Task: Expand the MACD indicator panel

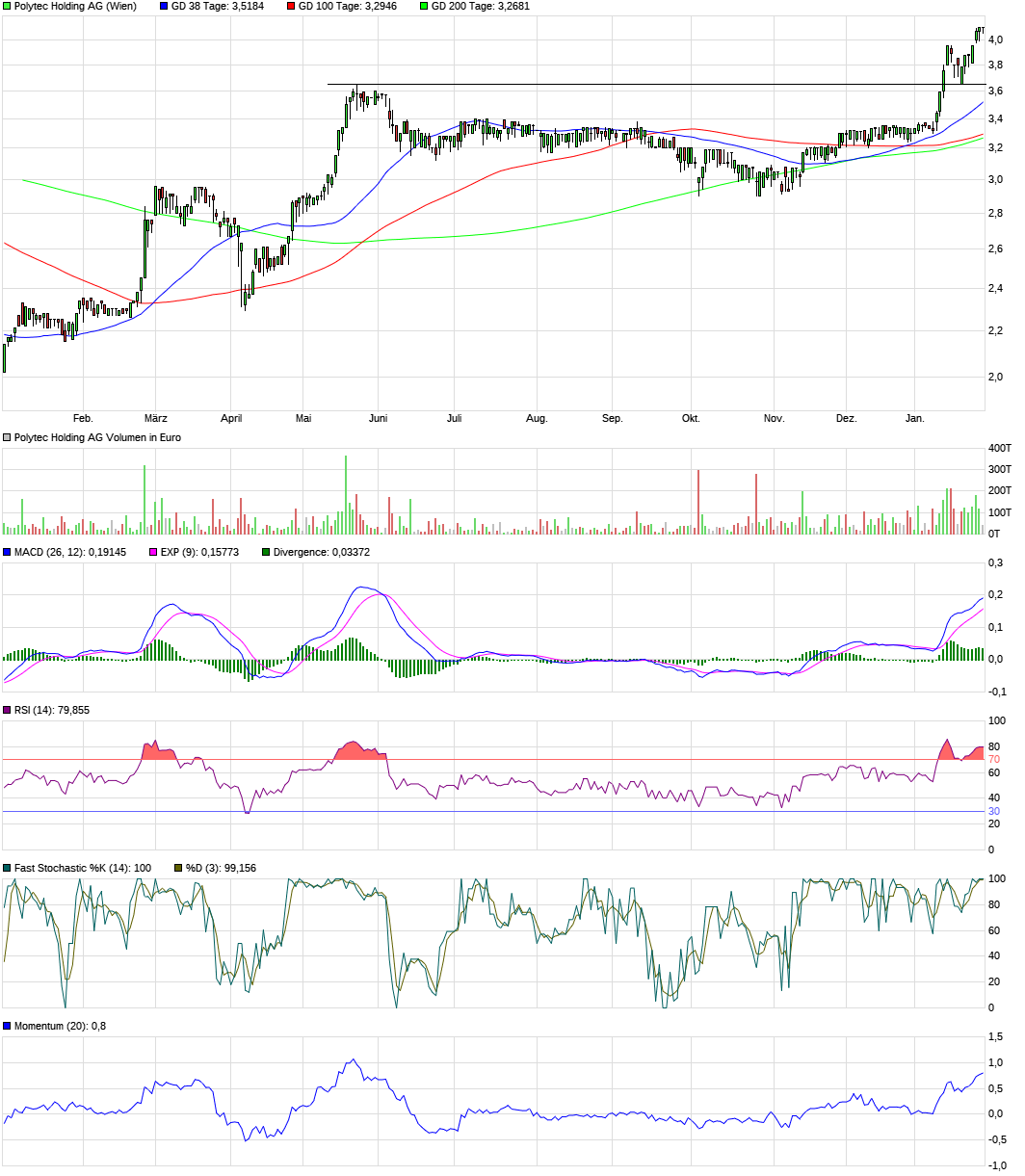Action: (7, 553)
